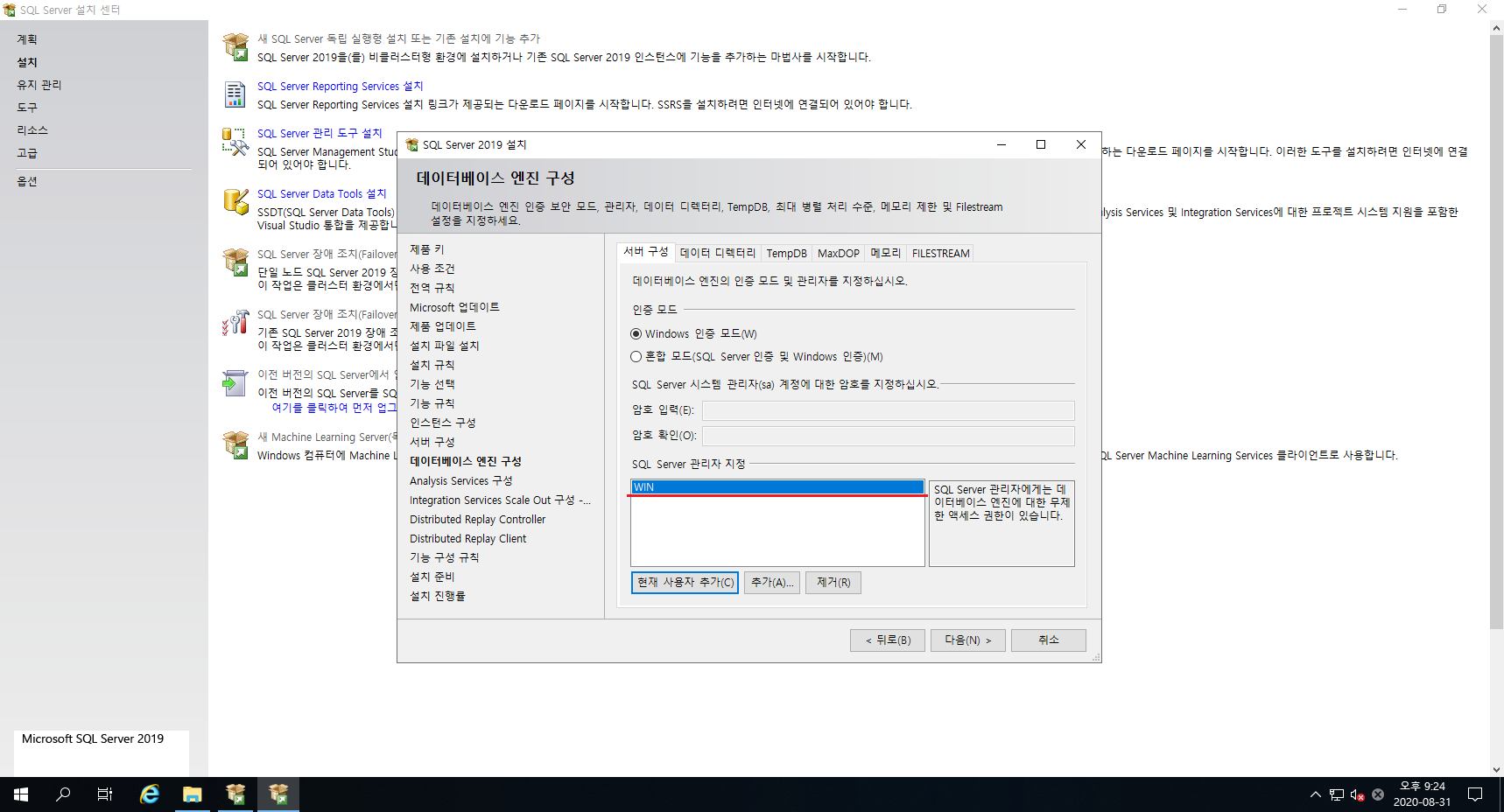Cancel setup with 취소 button

point(1049,640)
